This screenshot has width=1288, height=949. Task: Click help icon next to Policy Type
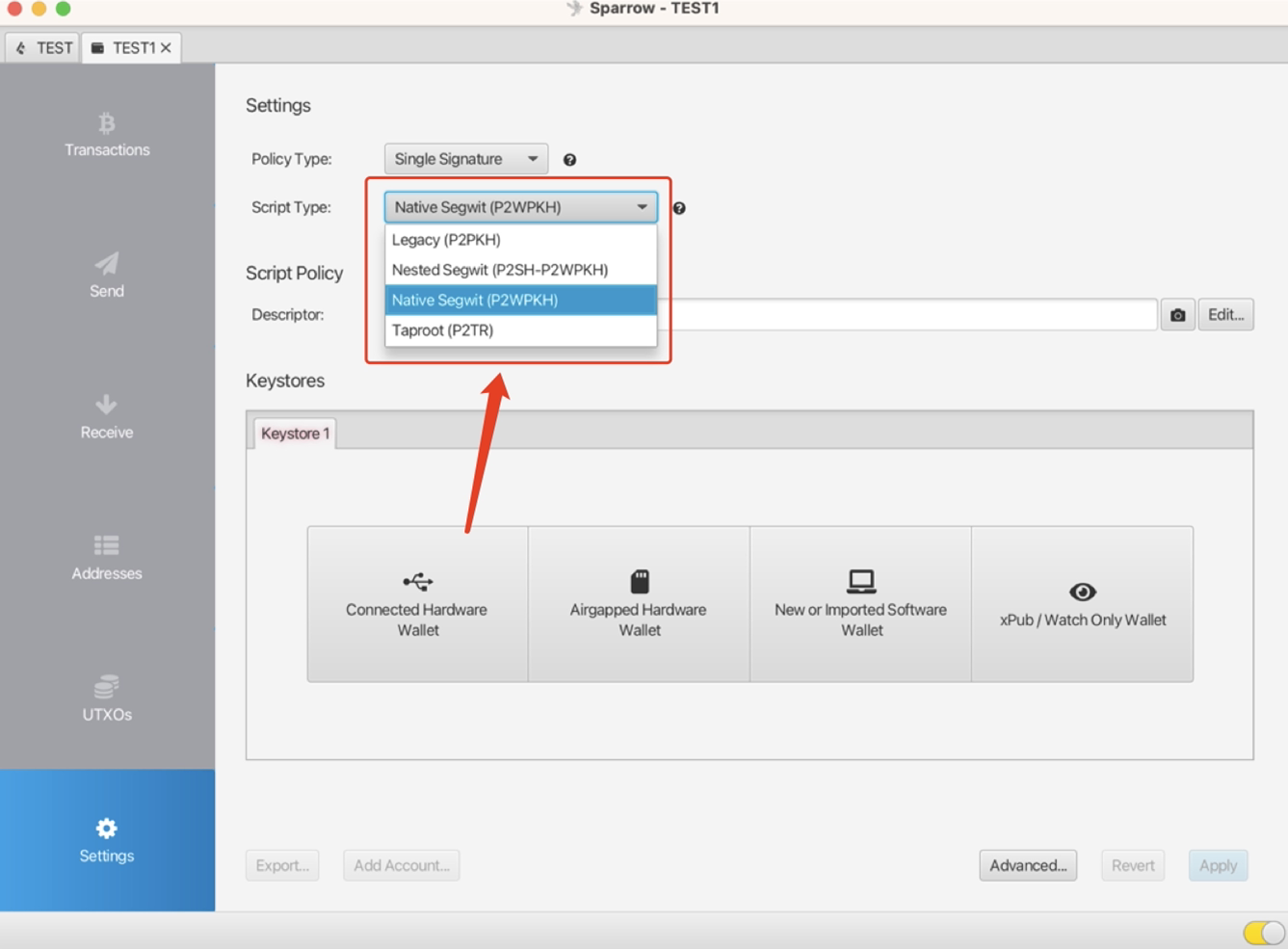pyautogui.click(x=569, y=160)
